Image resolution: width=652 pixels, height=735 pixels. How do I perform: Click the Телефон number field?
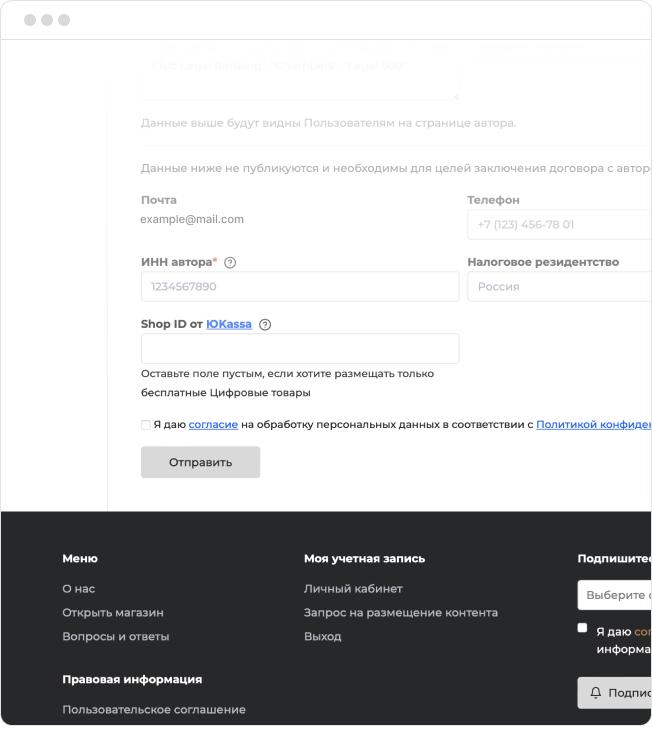click(558, 225)
